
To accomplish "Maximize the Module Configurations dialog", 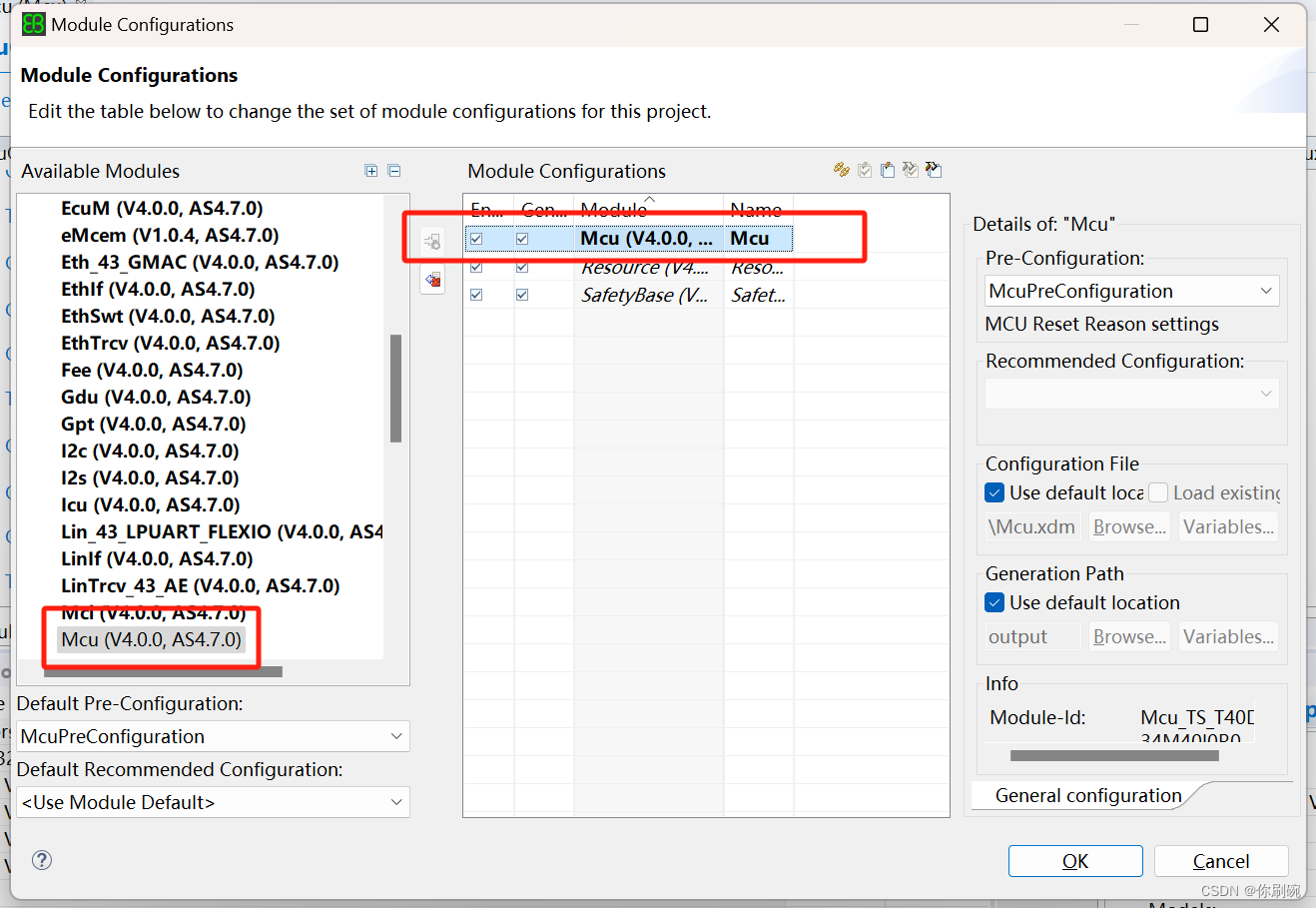I will click(1200, 24).
